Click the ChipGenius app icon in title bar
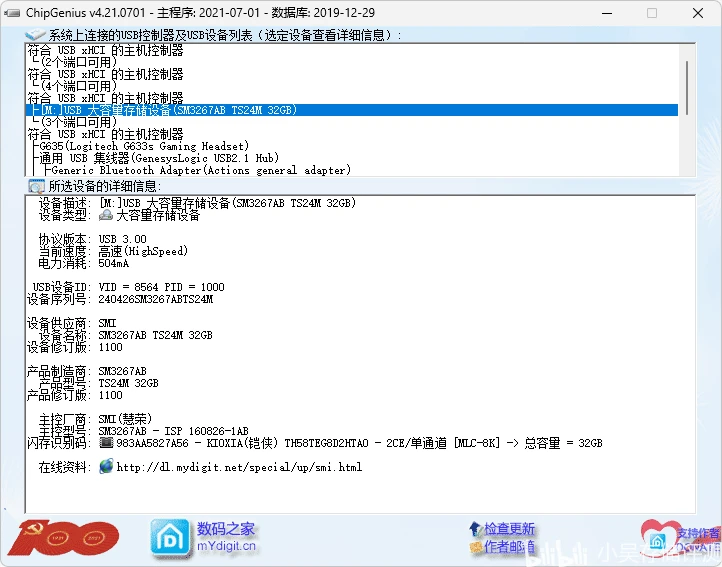 [x=12, y=13]
